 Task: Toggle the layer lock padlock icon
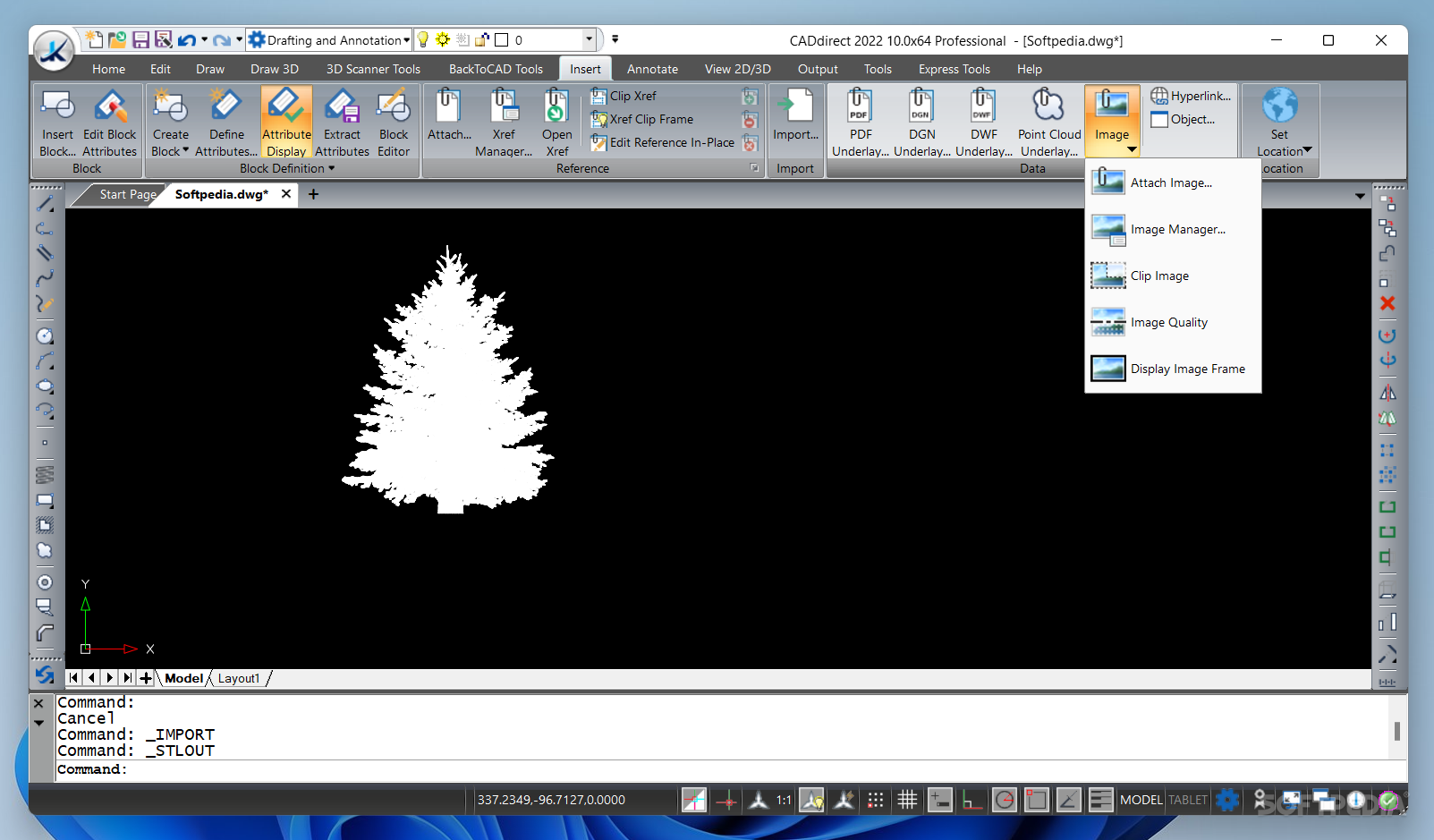point(482,39)
